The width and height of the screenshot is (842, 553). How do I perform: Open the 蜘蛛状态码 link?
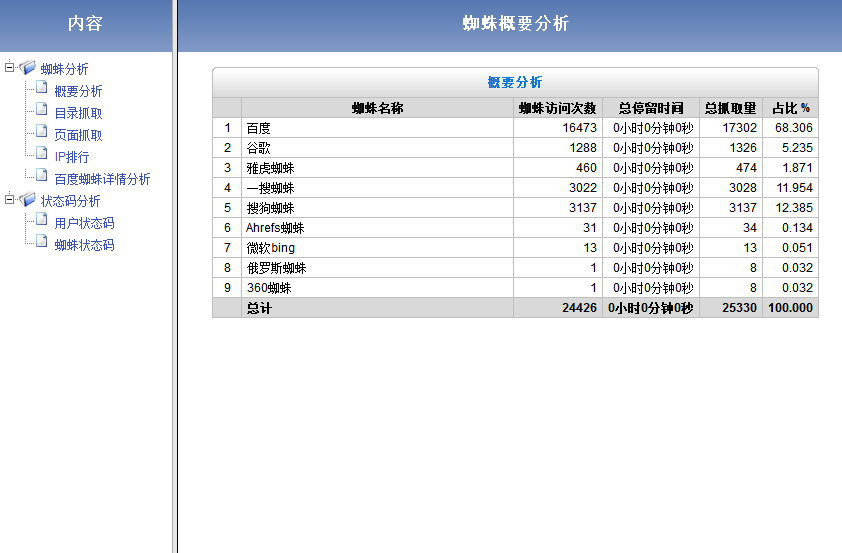(x=84, y=245)
